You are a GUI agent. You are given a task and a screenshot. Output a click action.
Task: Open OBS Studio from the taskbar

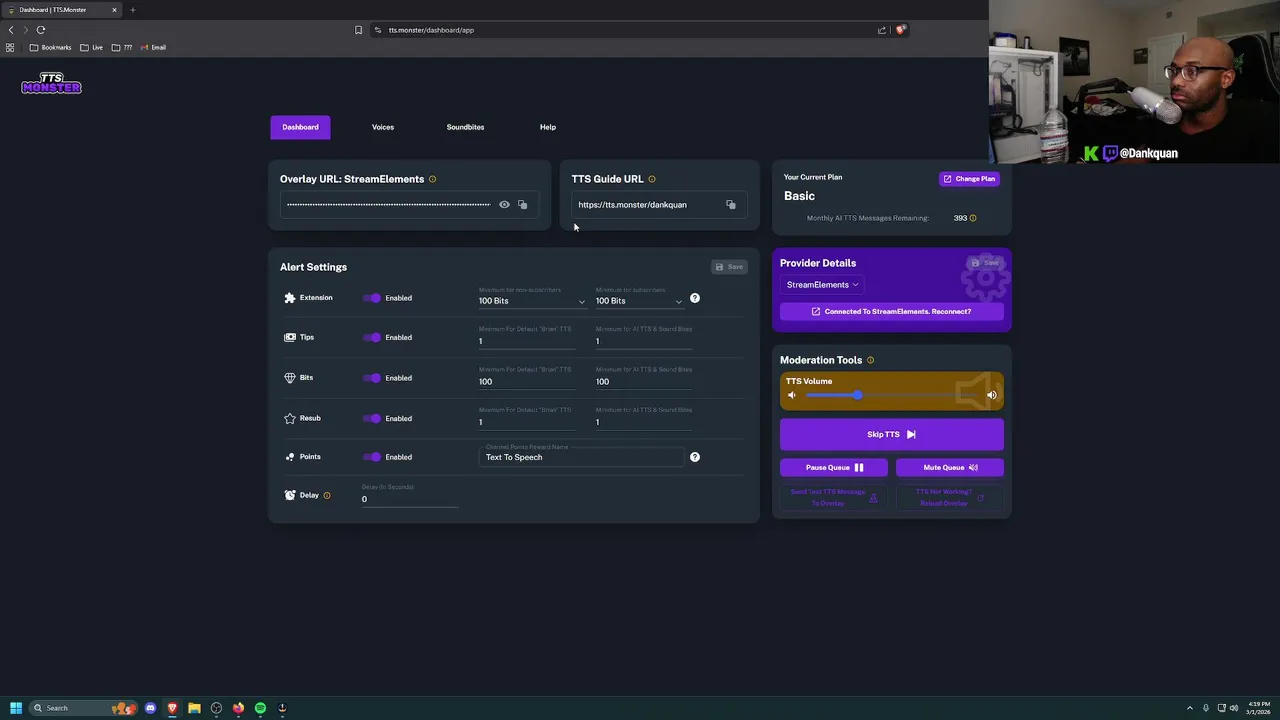tap(216, 708)
